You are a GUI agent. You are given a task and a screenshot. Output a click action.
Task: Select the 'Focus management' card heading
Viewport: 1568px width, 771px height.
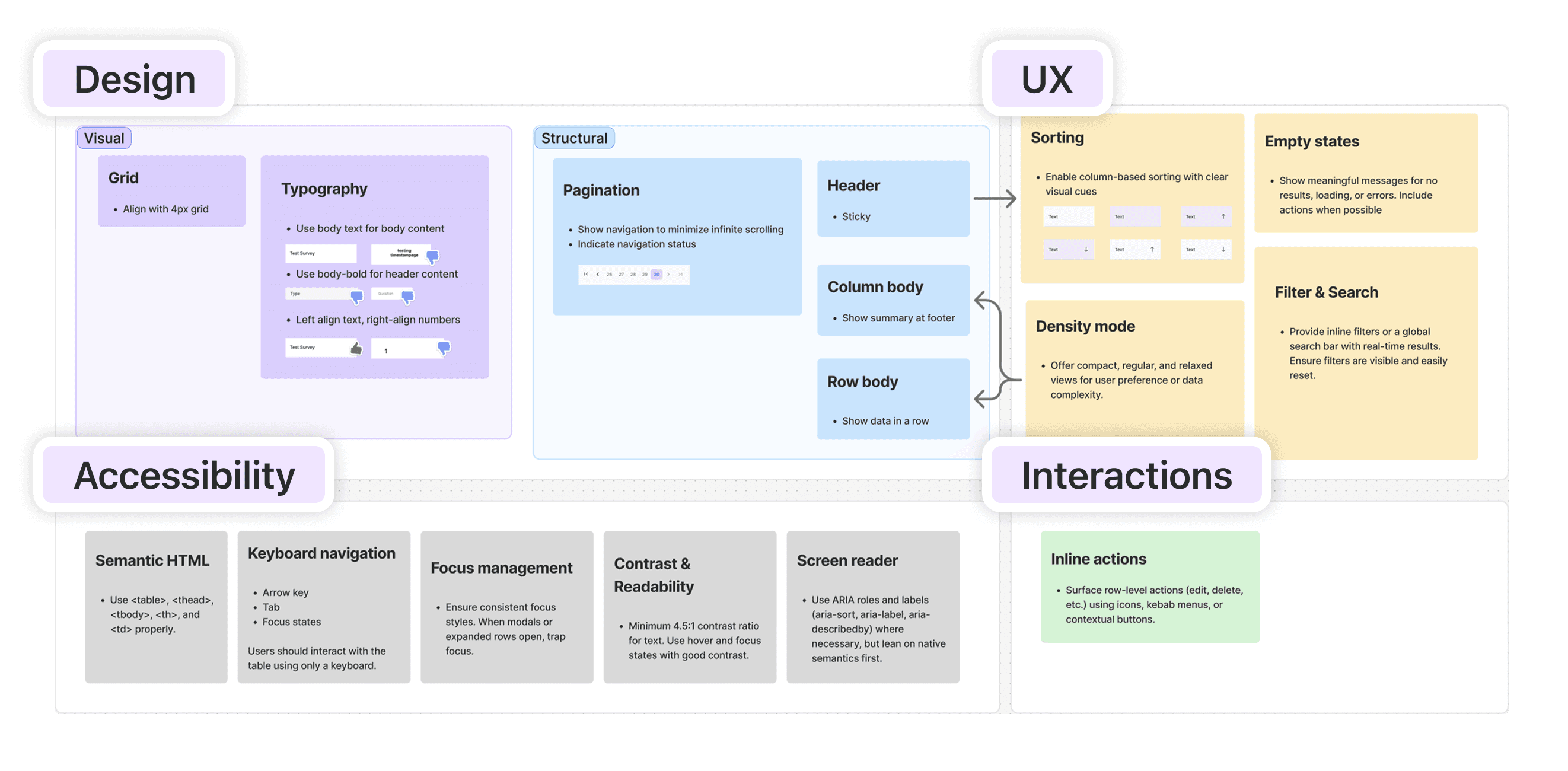coord(502,568)
